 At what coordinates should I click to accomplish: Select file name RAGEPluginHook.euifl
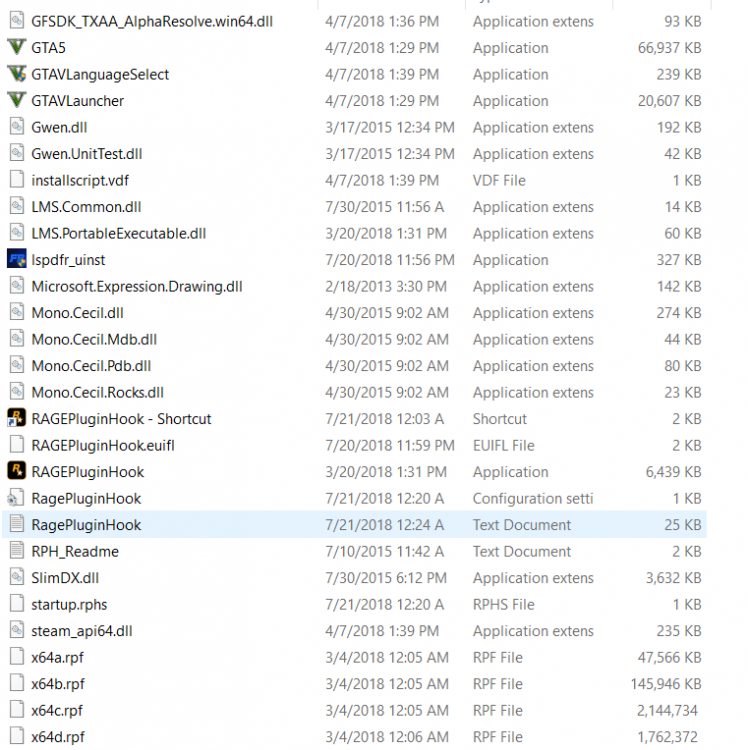(103, 446)
